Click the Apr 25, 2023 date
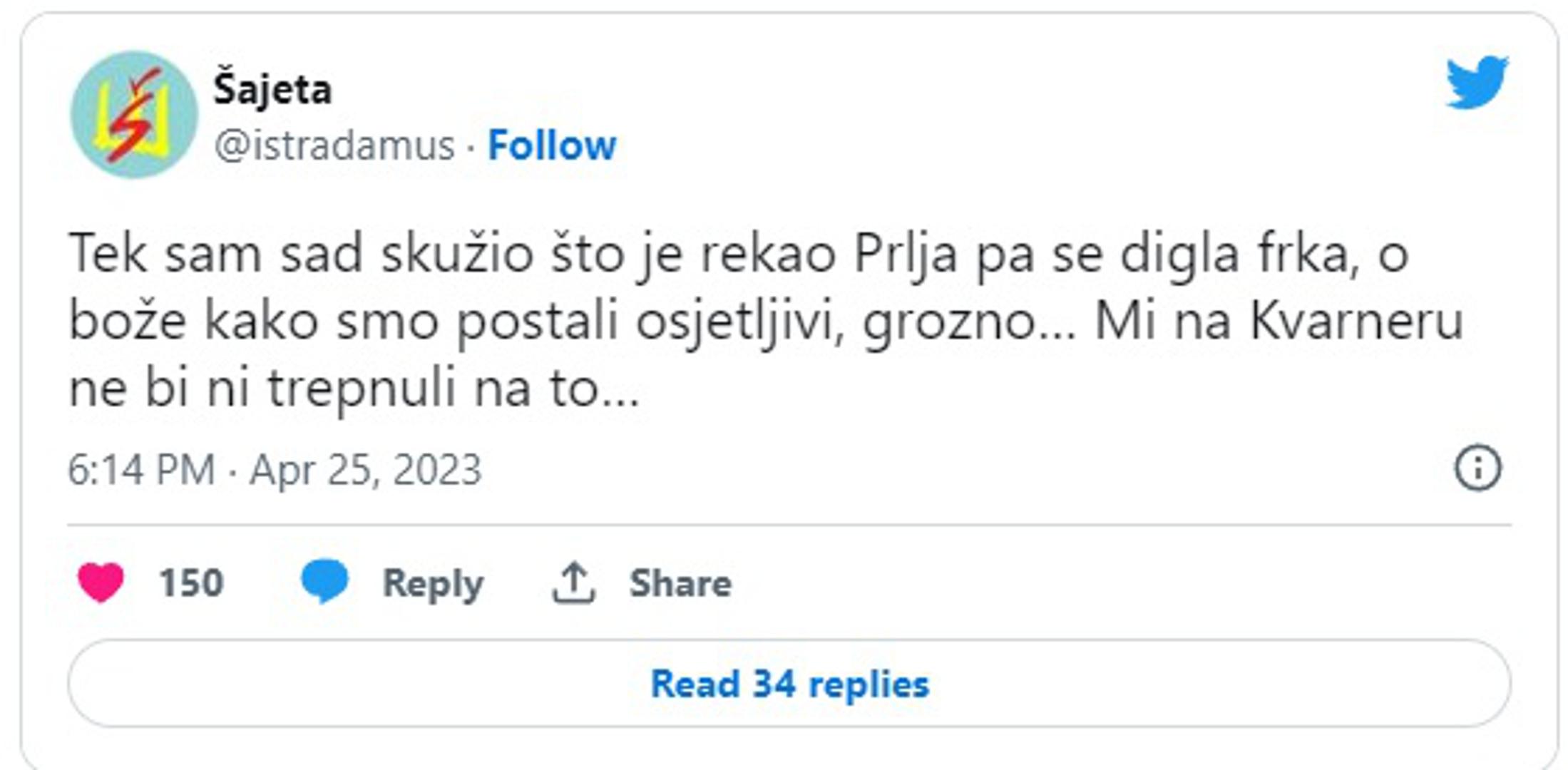 click(x=365, y=471)
